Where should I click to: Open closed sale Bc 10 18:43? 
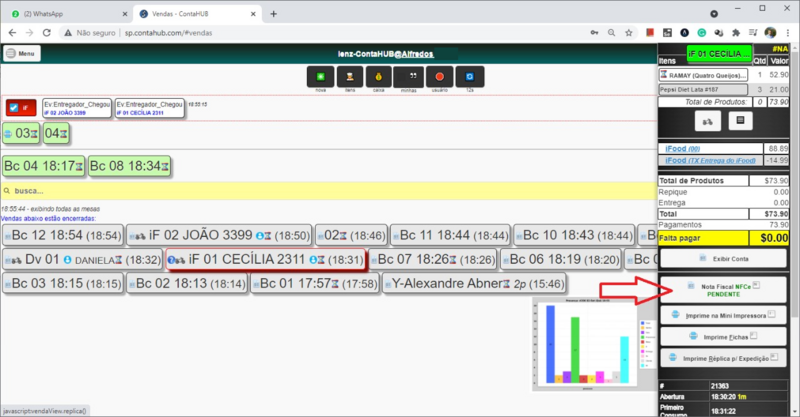[x=574, y=235]
